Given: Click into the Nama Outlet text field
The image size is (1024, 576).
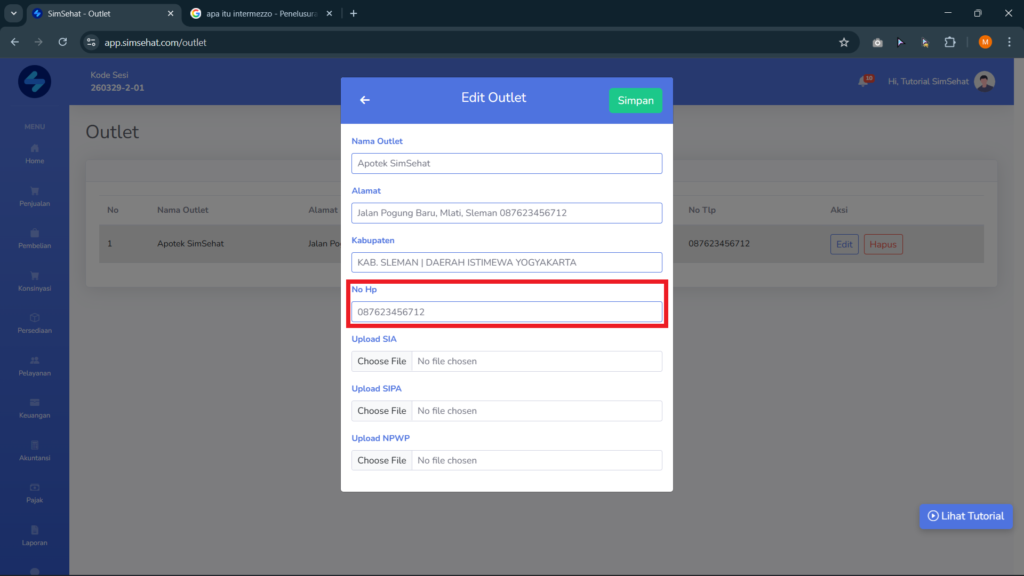Looking at the screenshot, I should 507,163.
